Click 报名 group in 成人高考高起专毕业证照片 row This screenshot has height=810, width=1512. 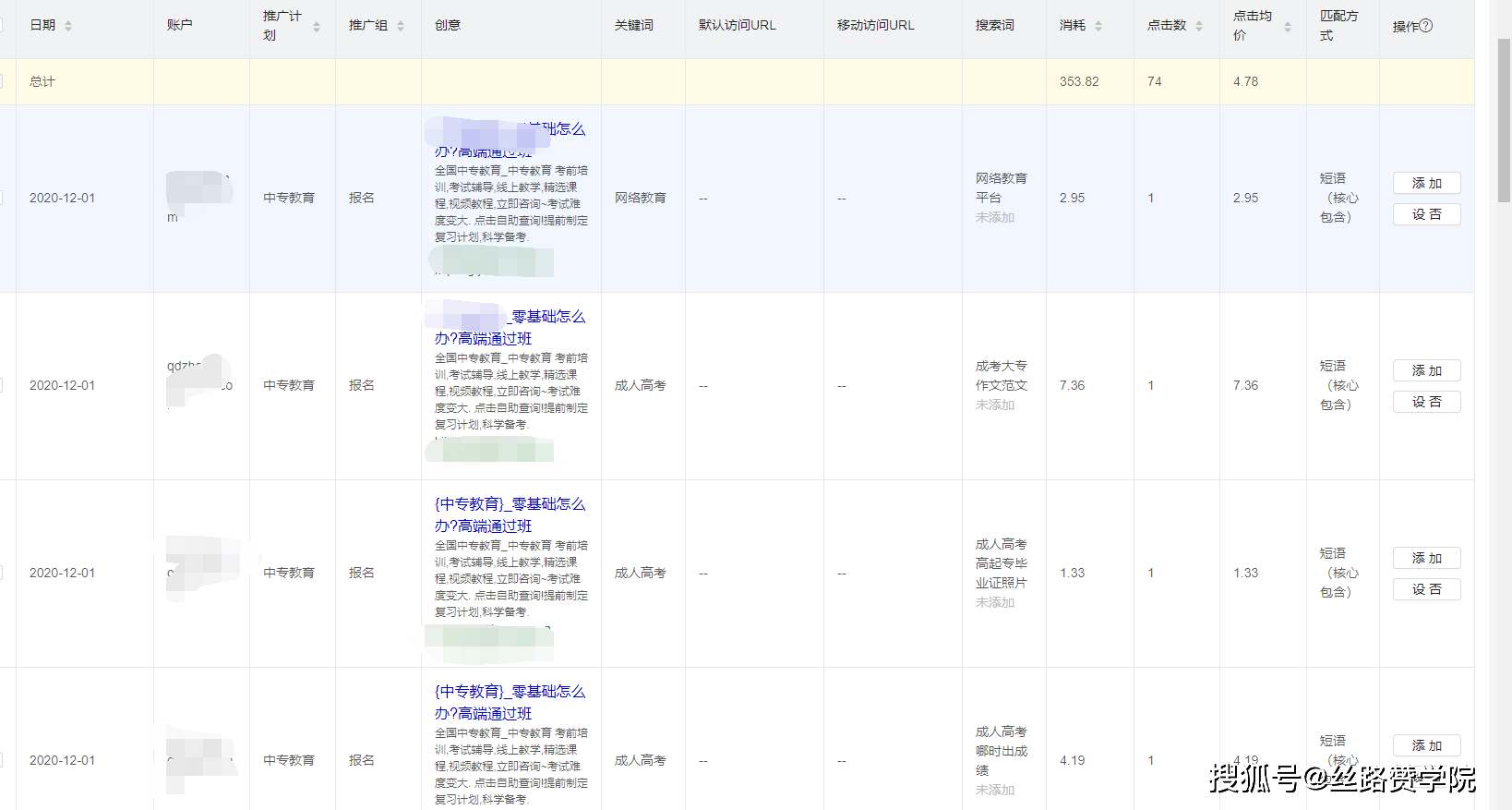click(362, 573)
